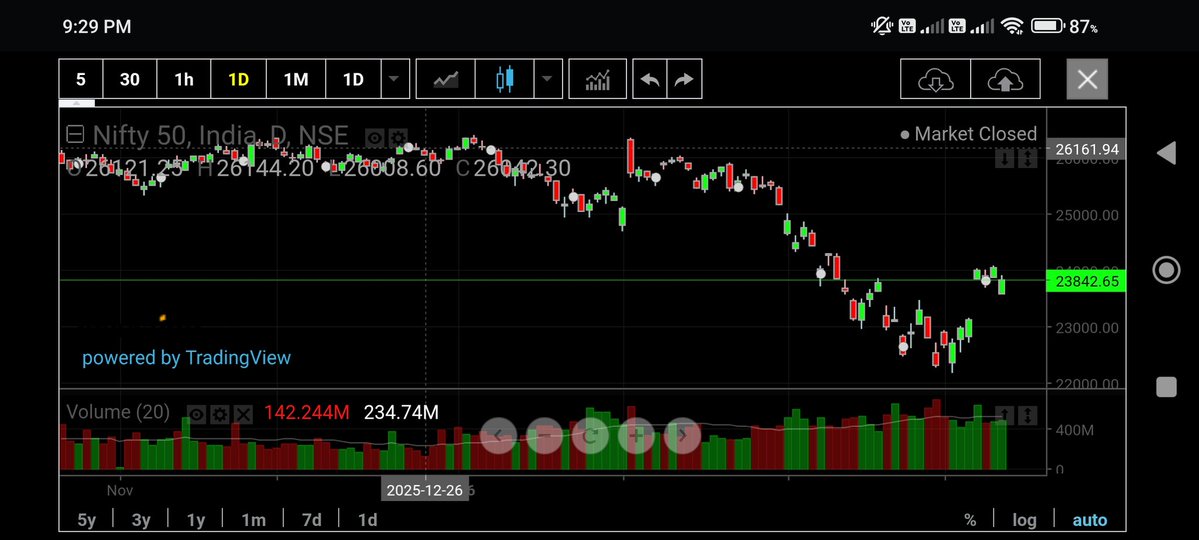Zoom in using the round plus button

tap(636, 436)
